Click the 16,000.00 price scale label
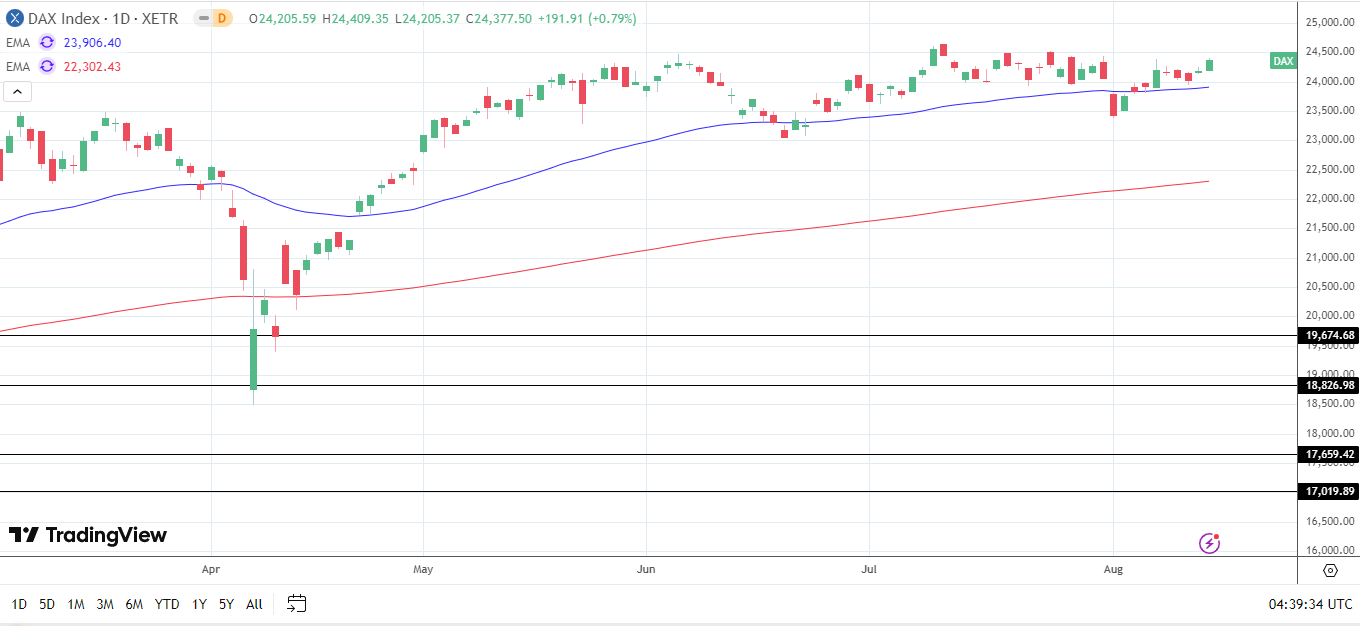The height and width of the screenshot is (626, 1360). click(1329, 550)
